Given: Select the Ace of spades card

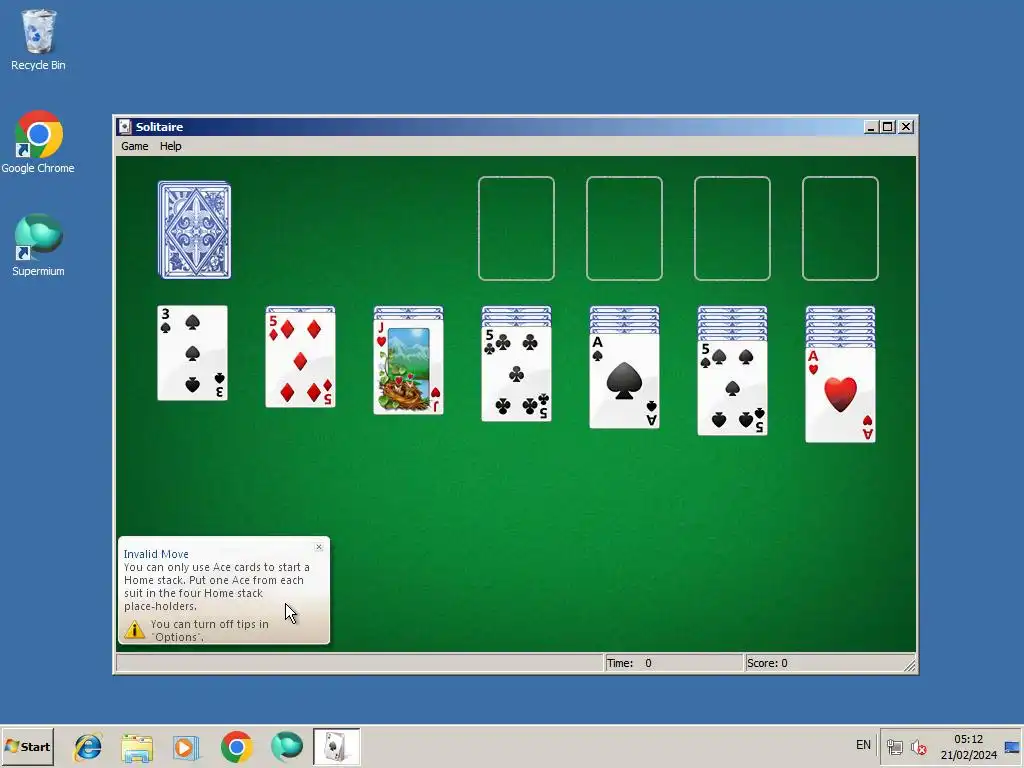Looking at the screenshot, I should tap(624, 381).
